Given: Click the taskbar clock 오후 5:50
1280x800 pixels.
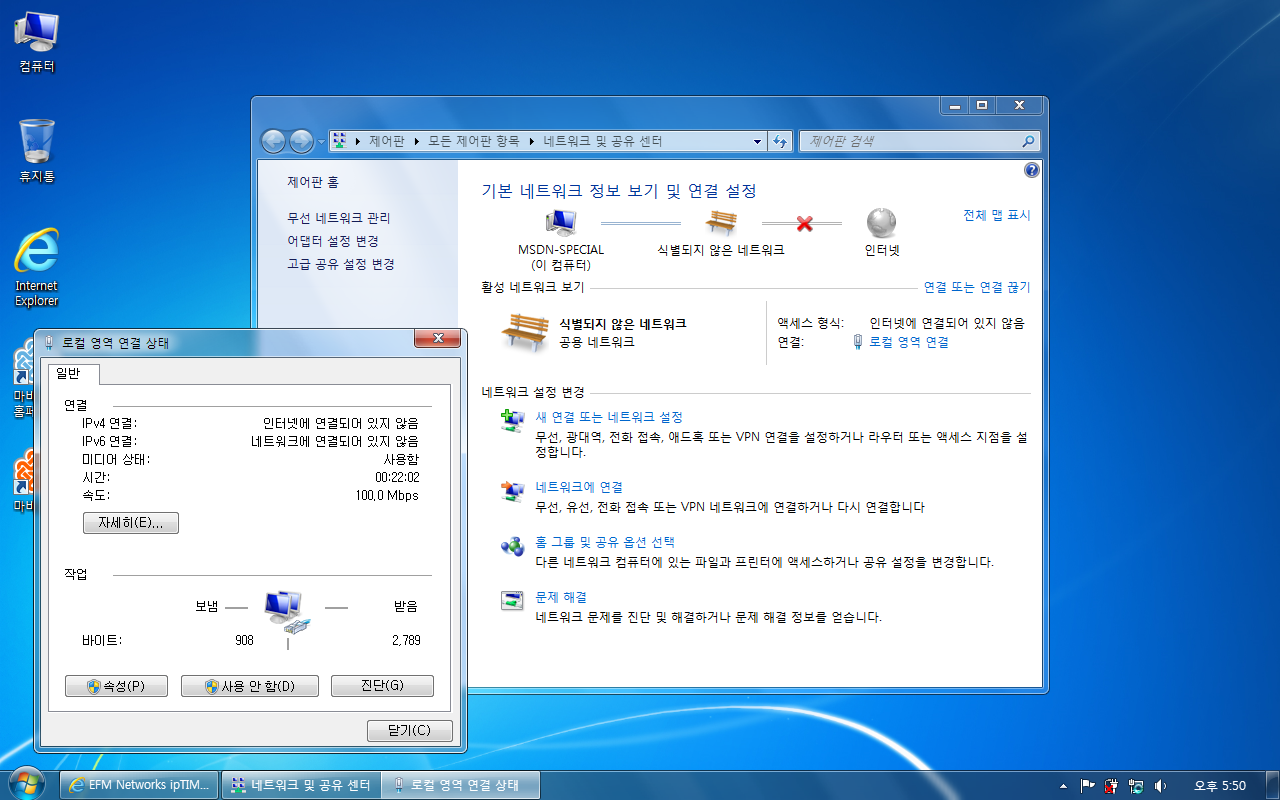Looking at the screenshot, I should click(1220, 786).
